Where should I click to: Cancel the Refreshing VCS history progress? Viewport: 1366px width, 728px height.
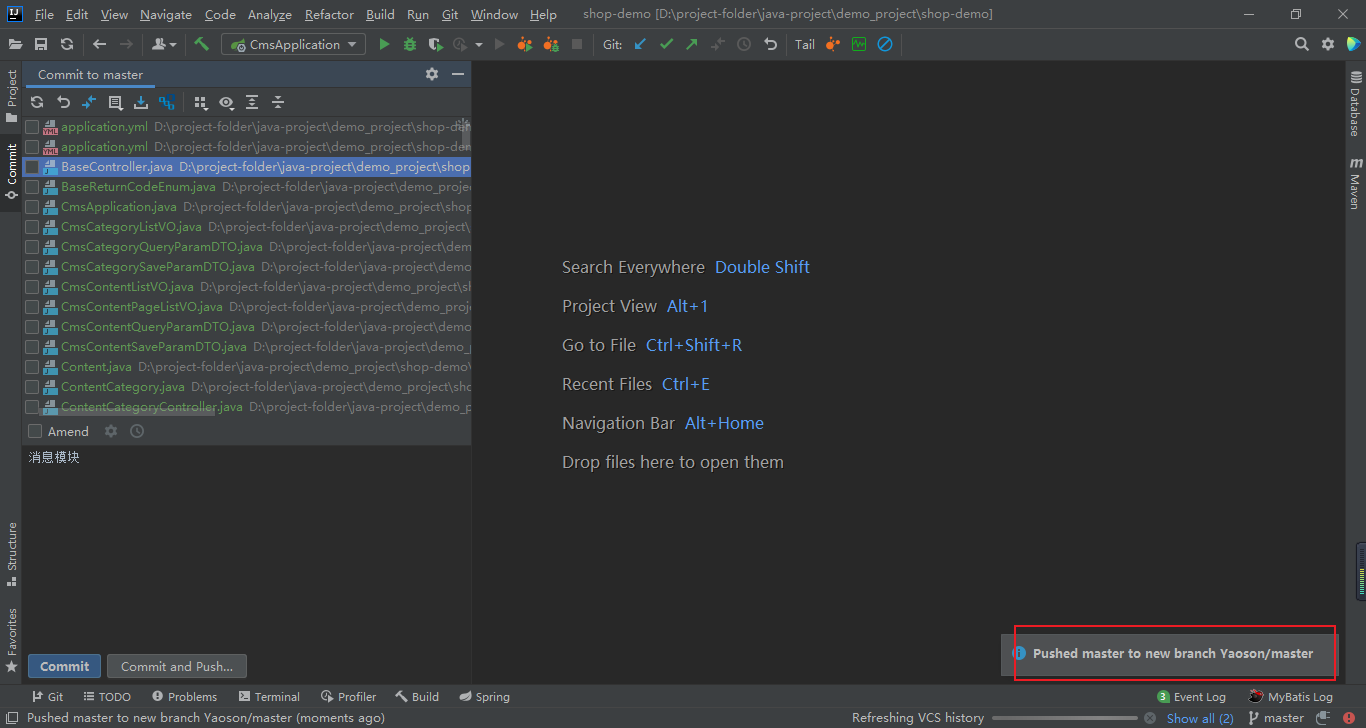click(1150, 718)
